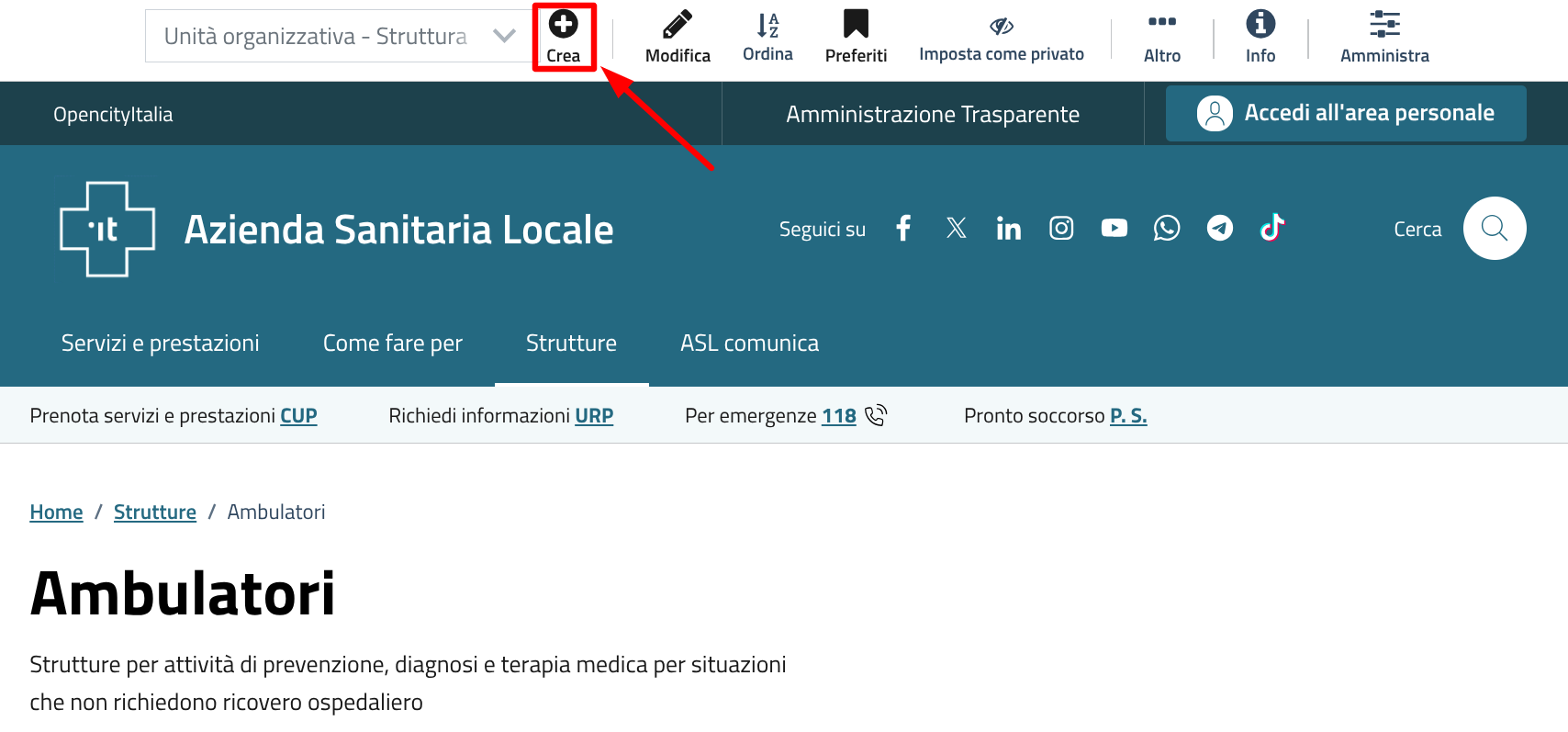Go to ASL comunica section

(x=749, y=343)
